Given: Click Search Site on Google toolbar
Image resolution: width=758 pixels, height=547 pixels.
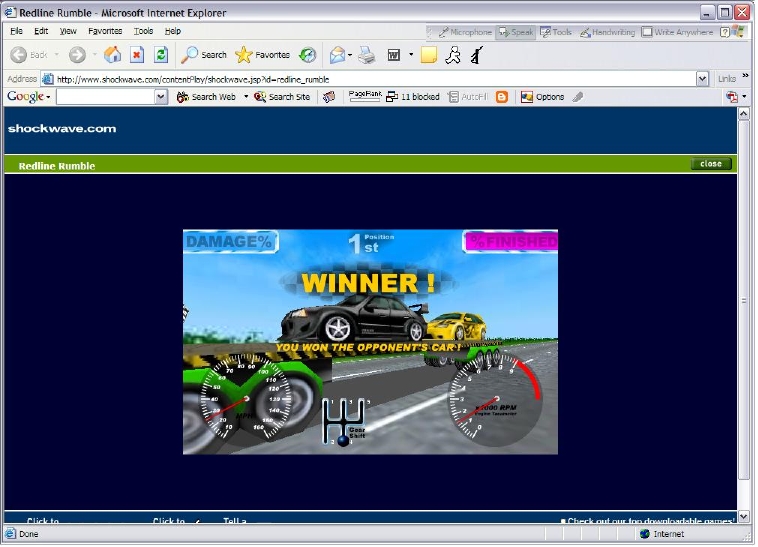Looking at the screenshot, I should point(282,97).
